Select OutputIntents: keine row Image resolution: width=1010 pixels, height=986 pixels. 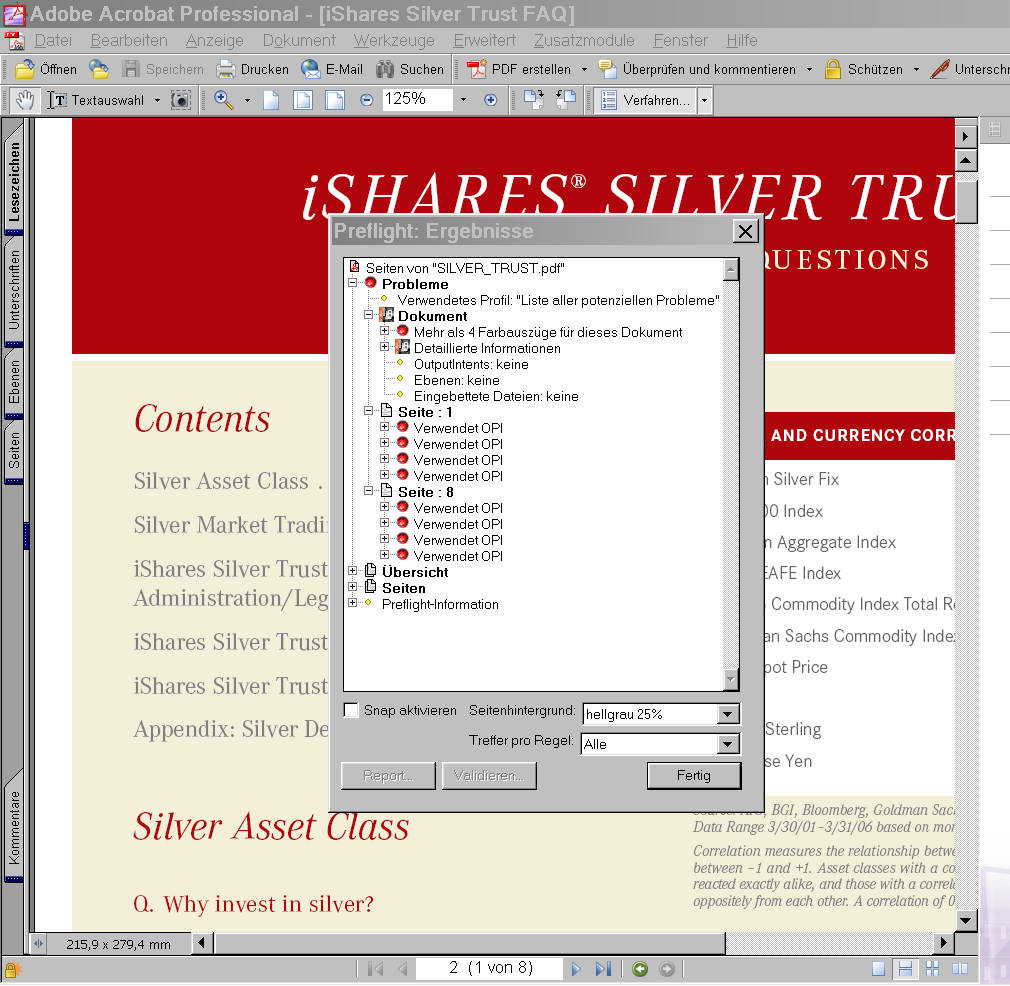(x=471, y=364)
